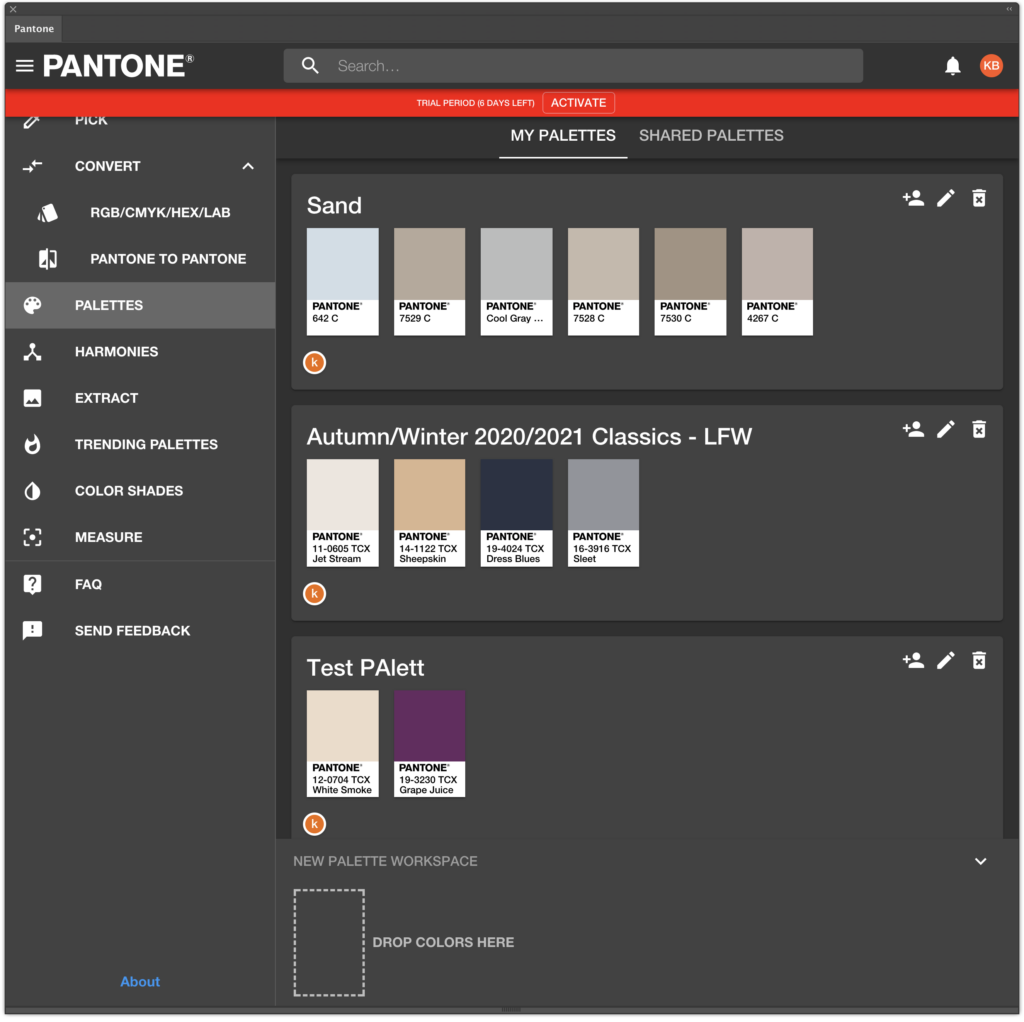
Task: Click the search magnifier icon
Action: click(x=310, y=66)
